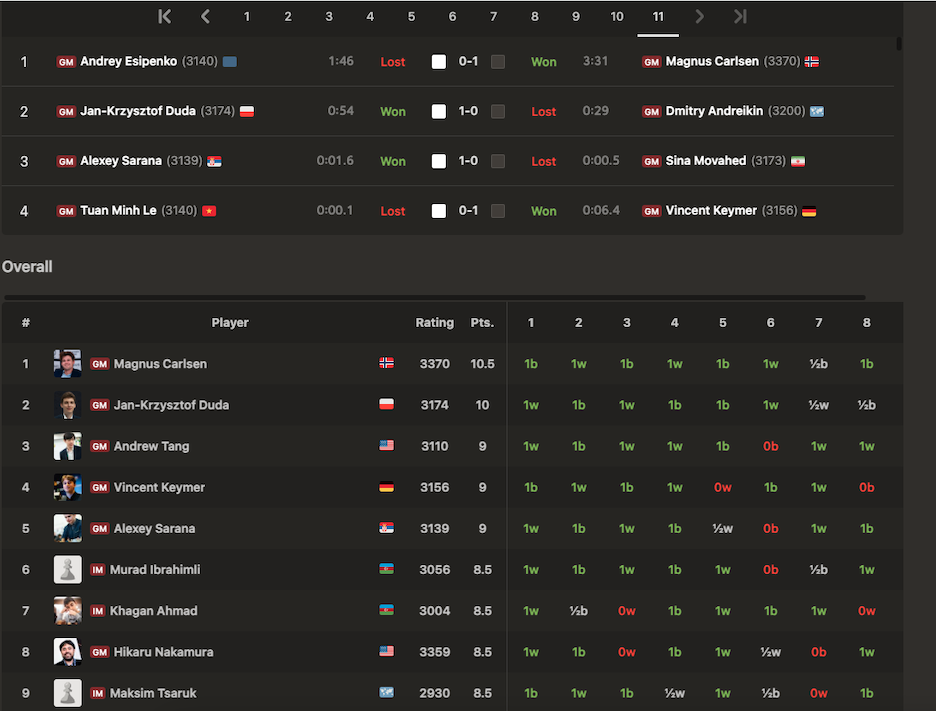Go to the previous round page arrow
This screenshot has height=711, width=936.
tap(206, 16)
